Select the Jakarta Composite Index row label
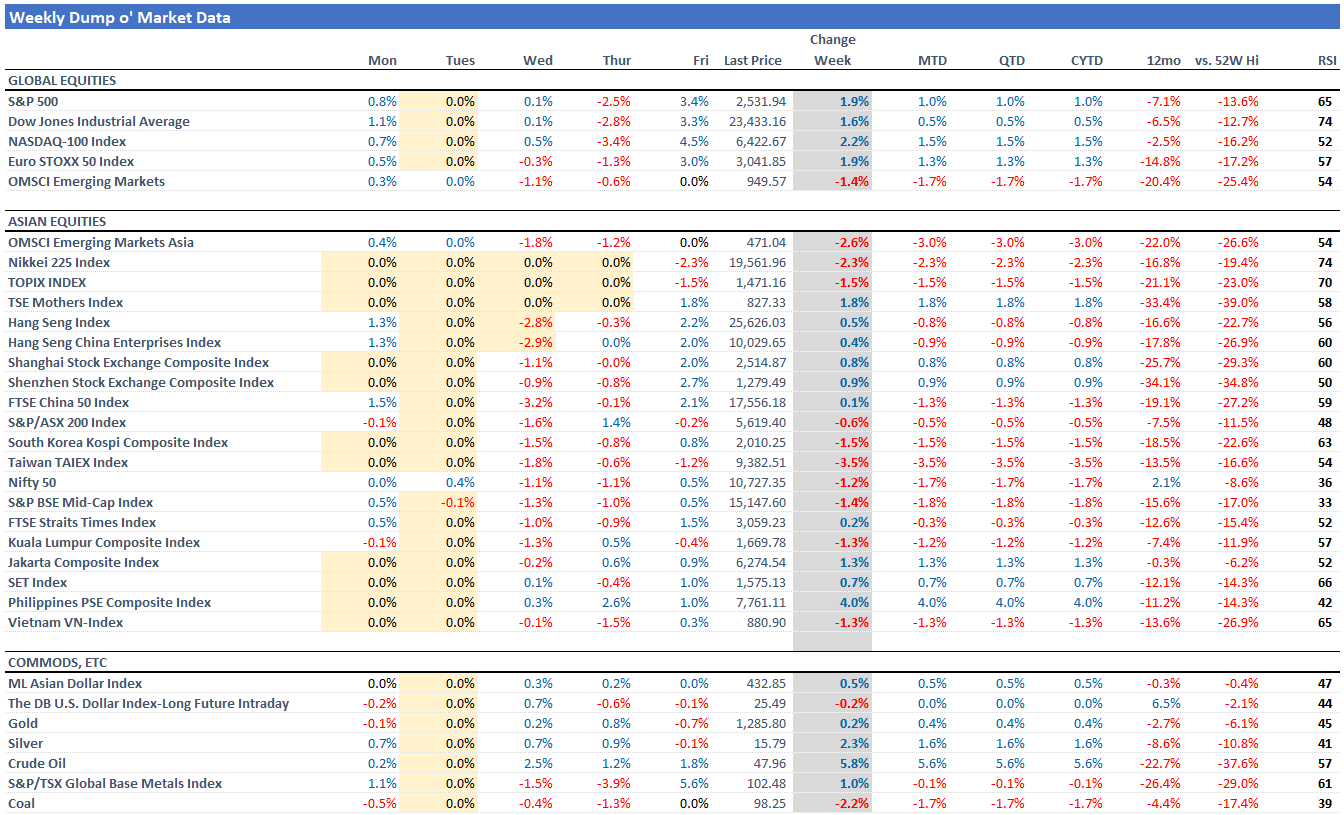 pyautogui.click(x=83, y=562)
